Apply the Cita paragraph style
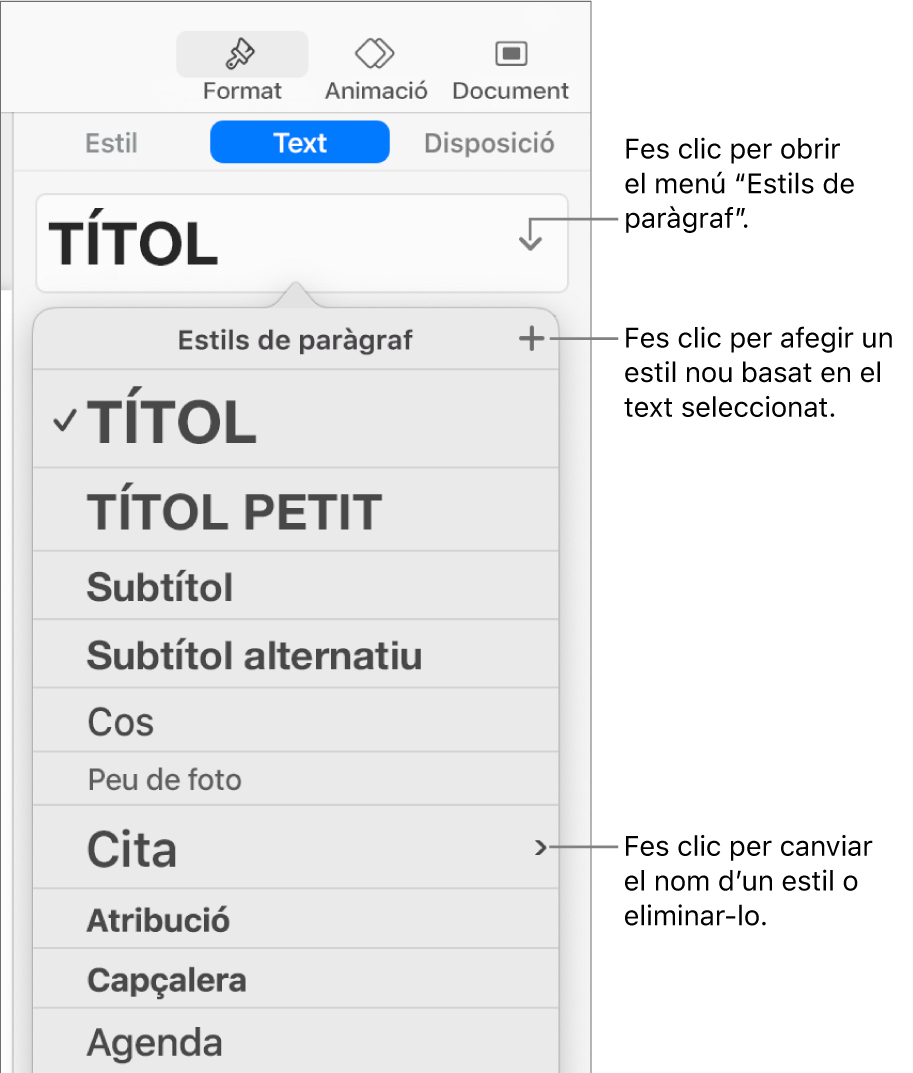Screen dimensions: 913x1073 point(132,849)
